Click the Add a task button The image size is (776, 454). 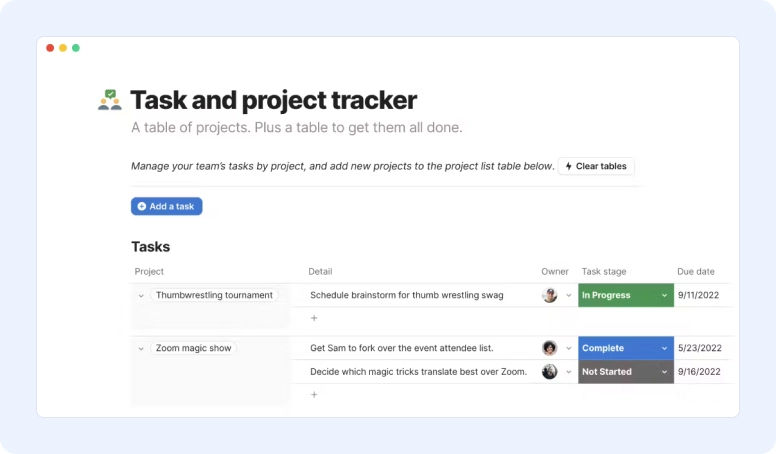point(166,206)
